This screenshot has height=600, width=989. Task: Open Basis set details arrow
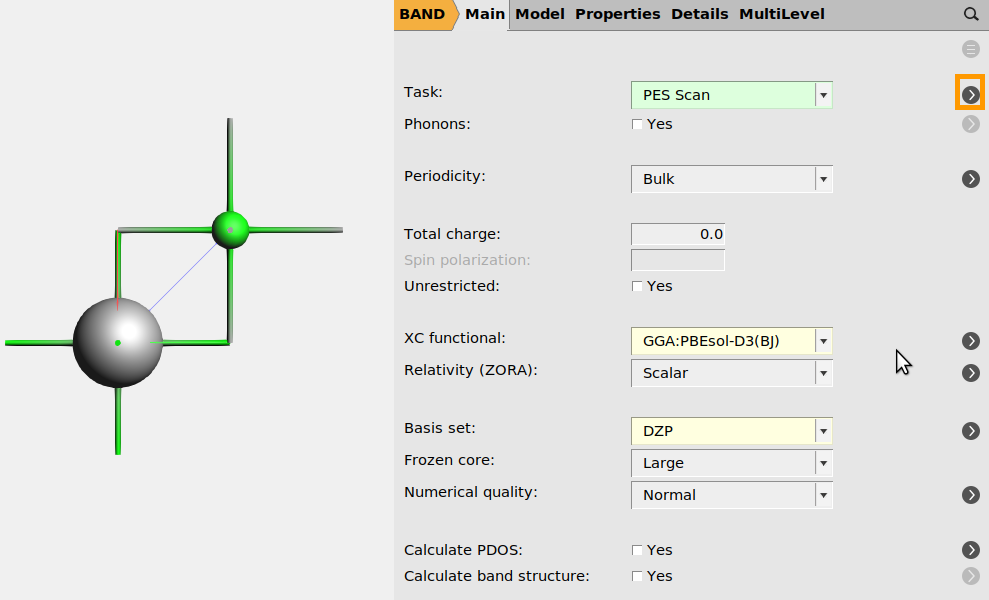point(970,431)
